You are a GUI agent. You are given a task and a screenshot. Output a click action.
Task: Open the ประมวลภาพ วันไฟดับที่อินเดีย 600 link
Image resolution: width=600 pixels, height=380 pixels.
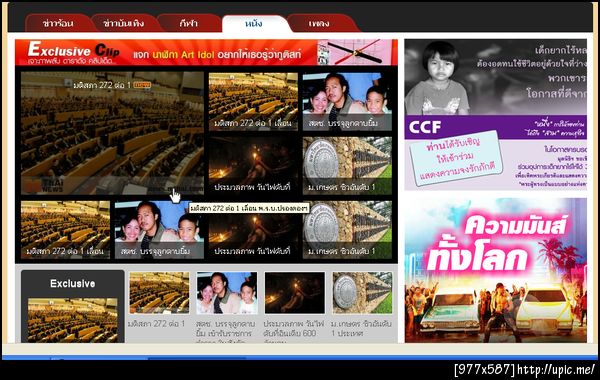click(x=294, y=330)
